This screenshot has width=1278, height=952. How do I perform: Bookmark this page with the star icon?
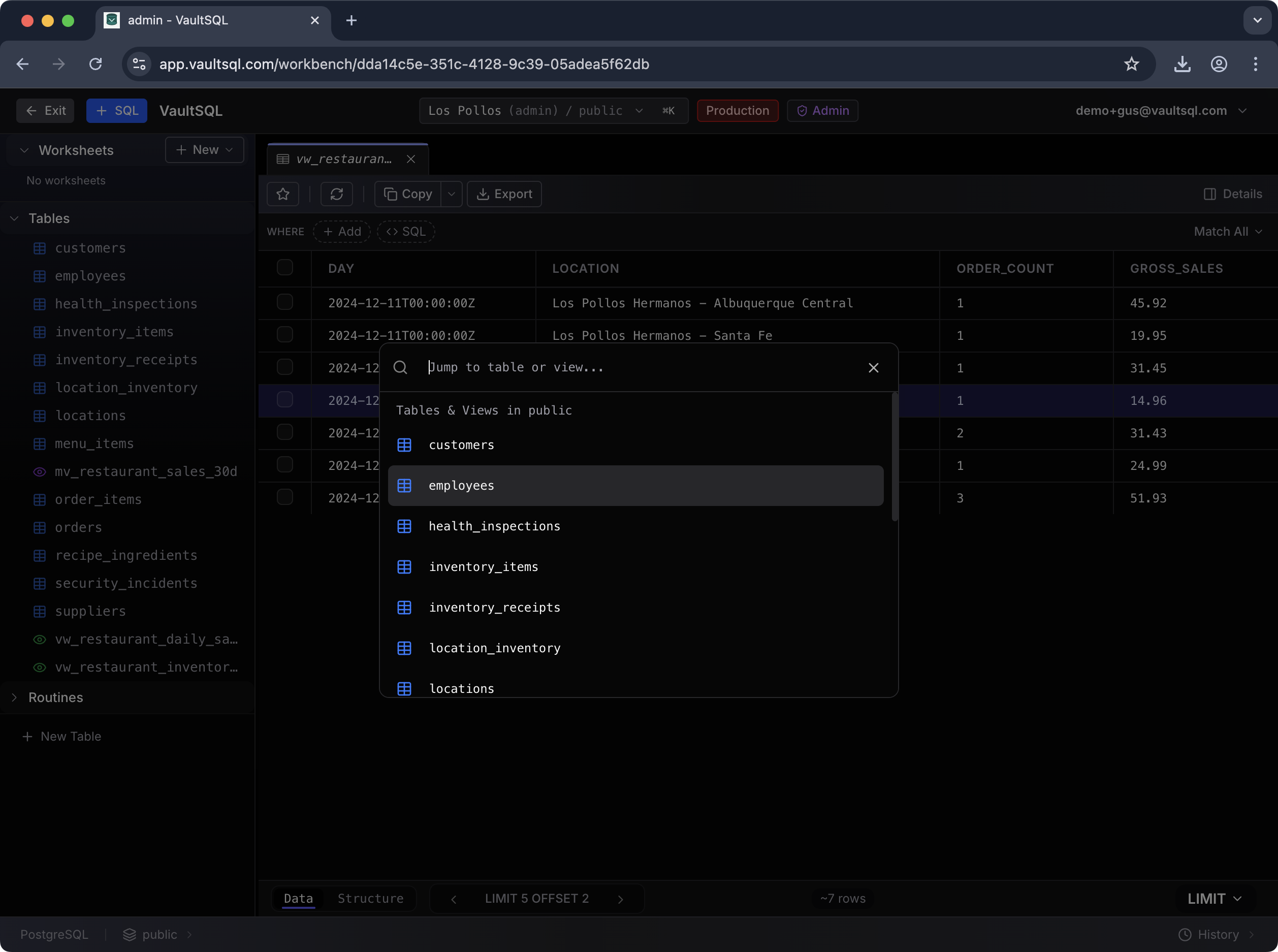point(1132,64)
